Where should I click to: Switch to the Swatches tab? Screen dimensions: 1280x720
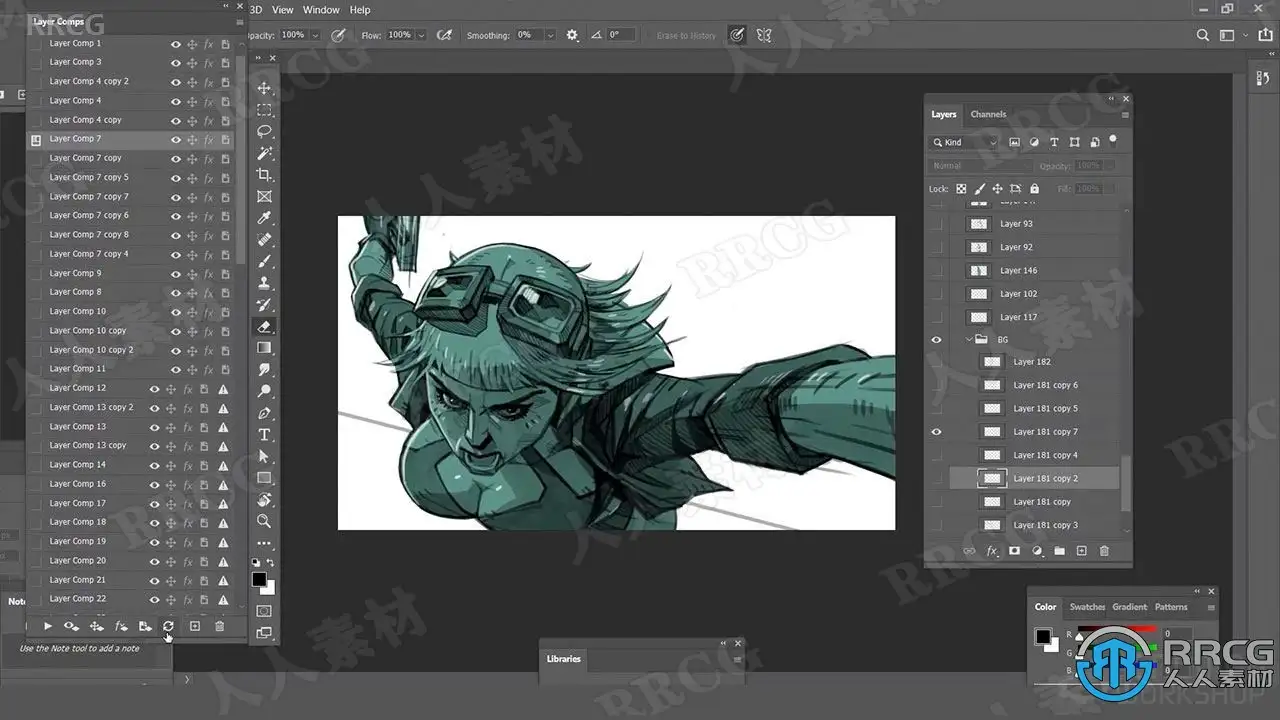click(x=1087, y=607)
